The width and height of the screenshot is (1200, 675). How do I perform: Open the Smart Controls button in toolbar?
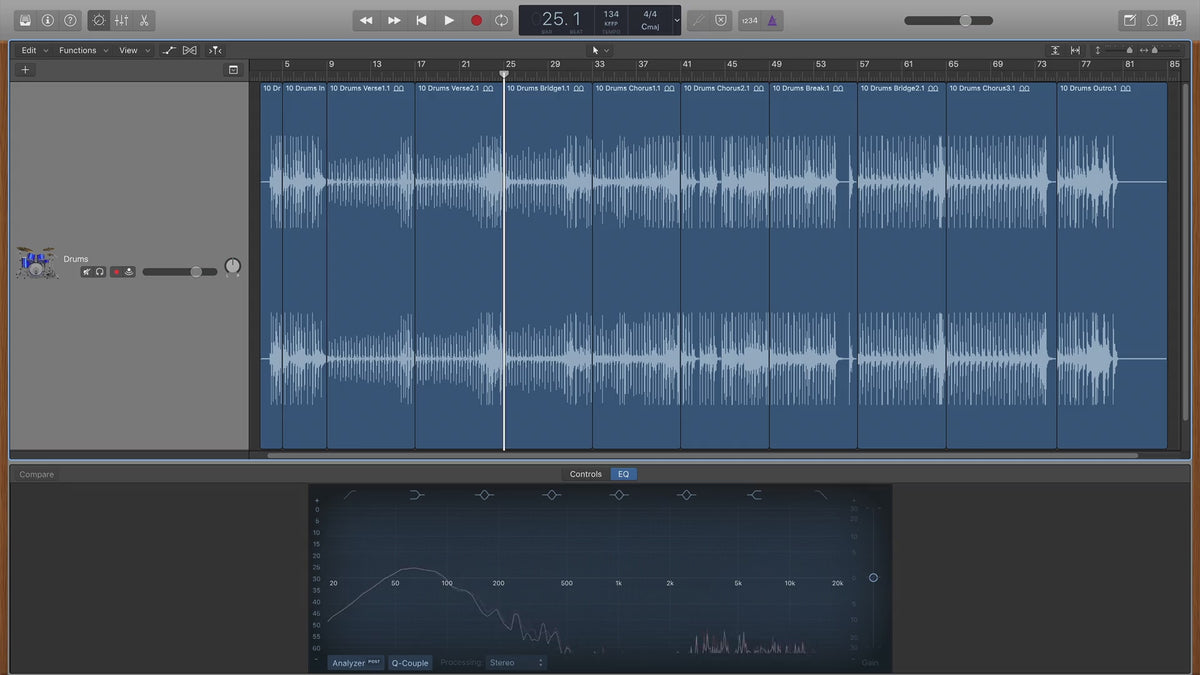99,20
